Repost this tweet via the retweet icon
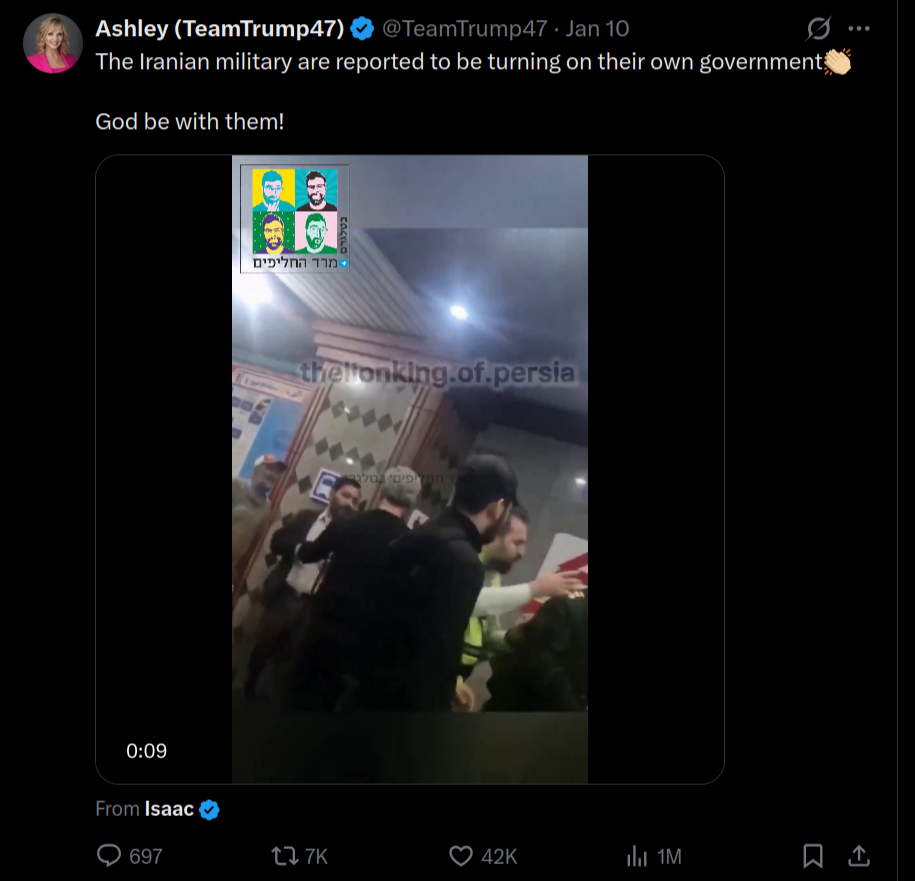This screenshot has height=881, width=915. pyautogui.click(x=284, y=856)
